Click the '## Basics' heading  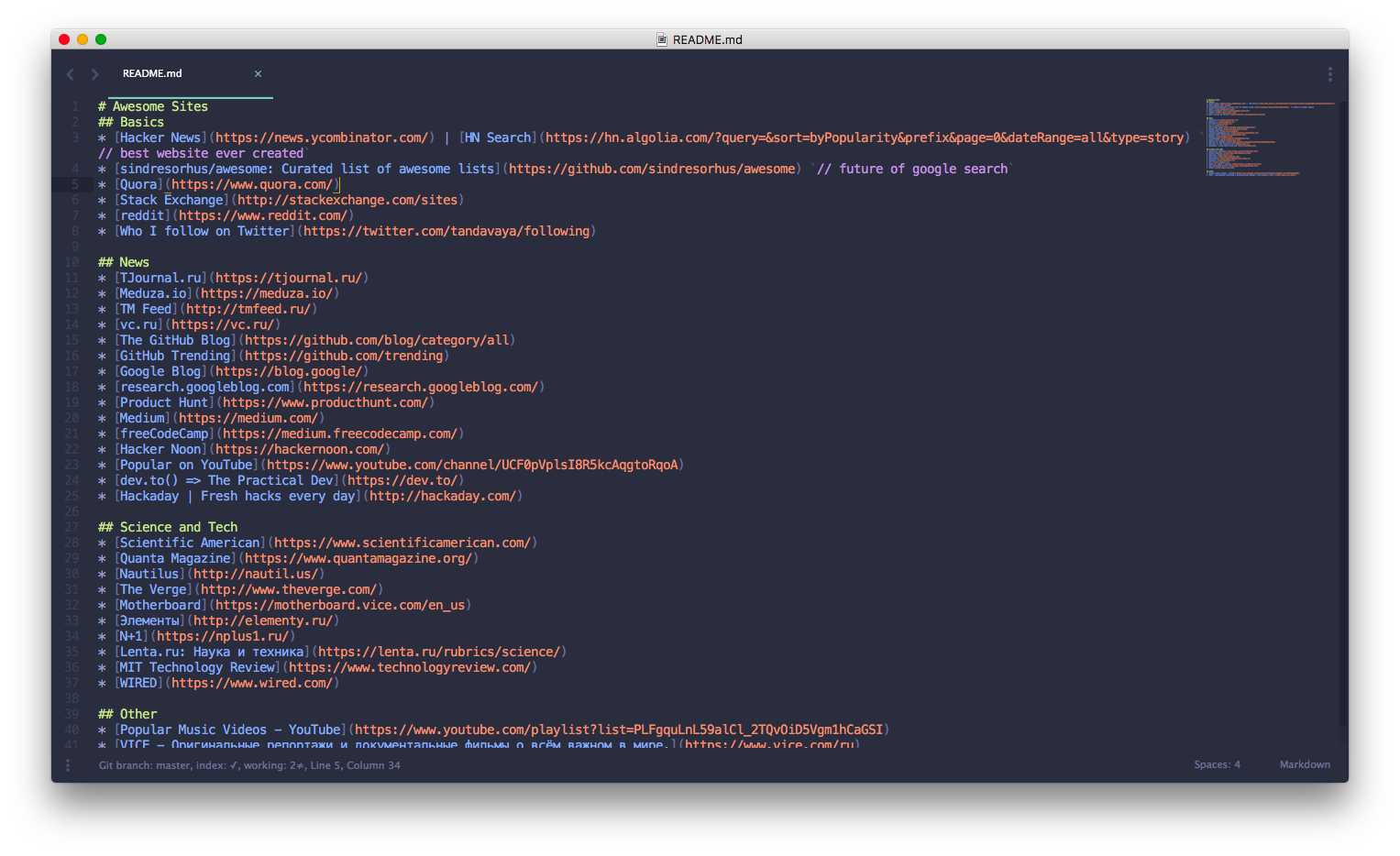[x=131, y=122]
